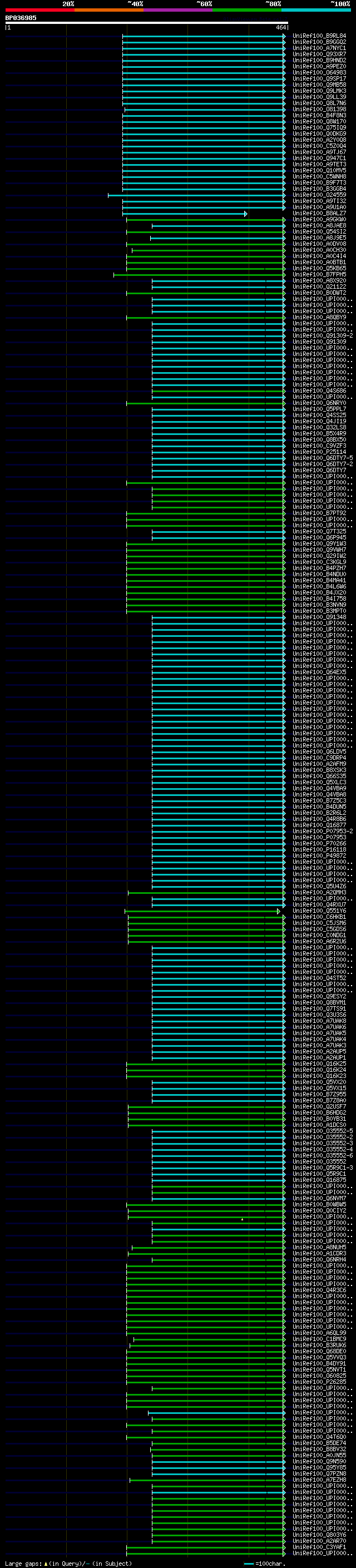This screenshot has width=356, height=1568.
Task: Click hit label UniRef100_O81398
Action: [319, 110]
